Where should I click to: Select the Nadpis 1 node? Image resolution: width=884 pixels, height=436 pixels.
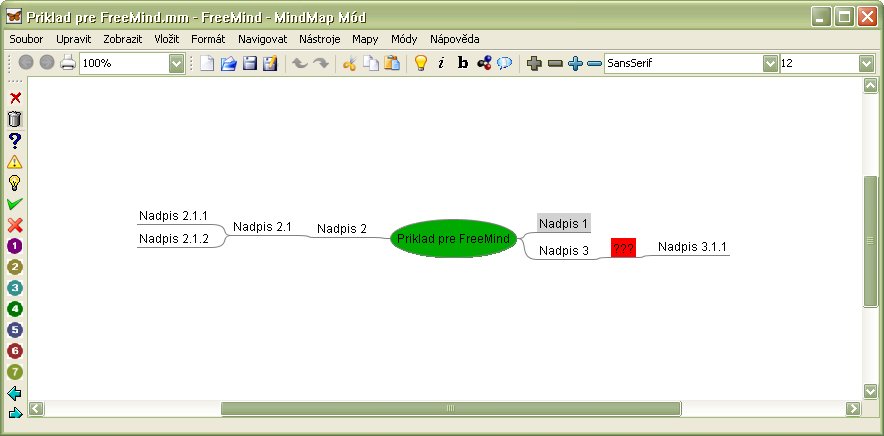[563, 223]
